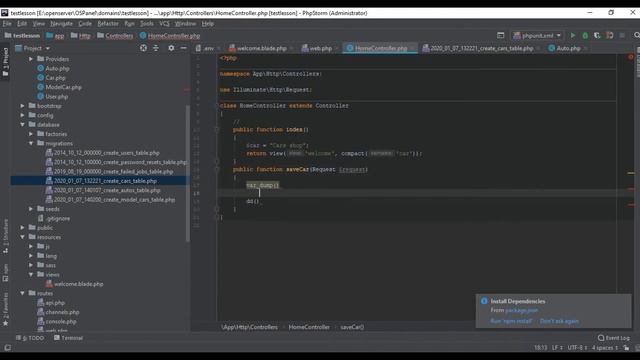
Task: Open create_users_table migration file
Action: (x=102, y=153)
